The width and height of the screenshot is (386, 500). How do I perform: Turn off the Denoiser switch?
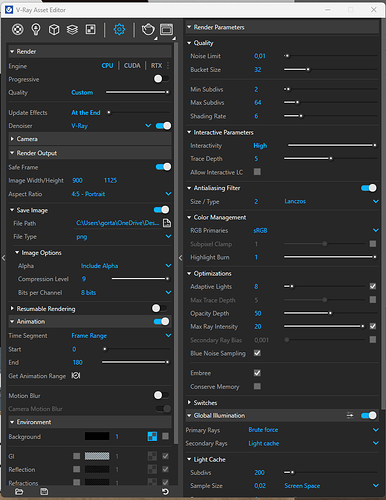pyautogui.click(x=163, y=126)
